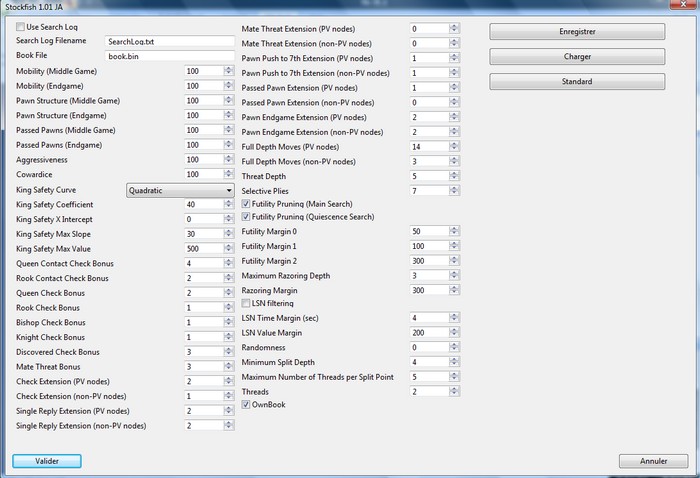
Task: Click the Threat Depth spinner arrows
Action: pyautogui.click(x=454, y=175)
